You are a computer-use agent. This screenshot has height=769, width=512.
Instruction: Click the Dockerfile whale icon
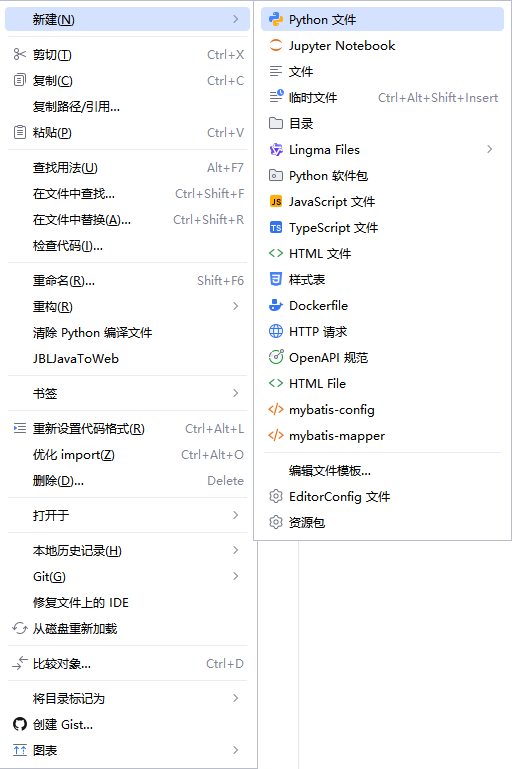tap(276, 305)
